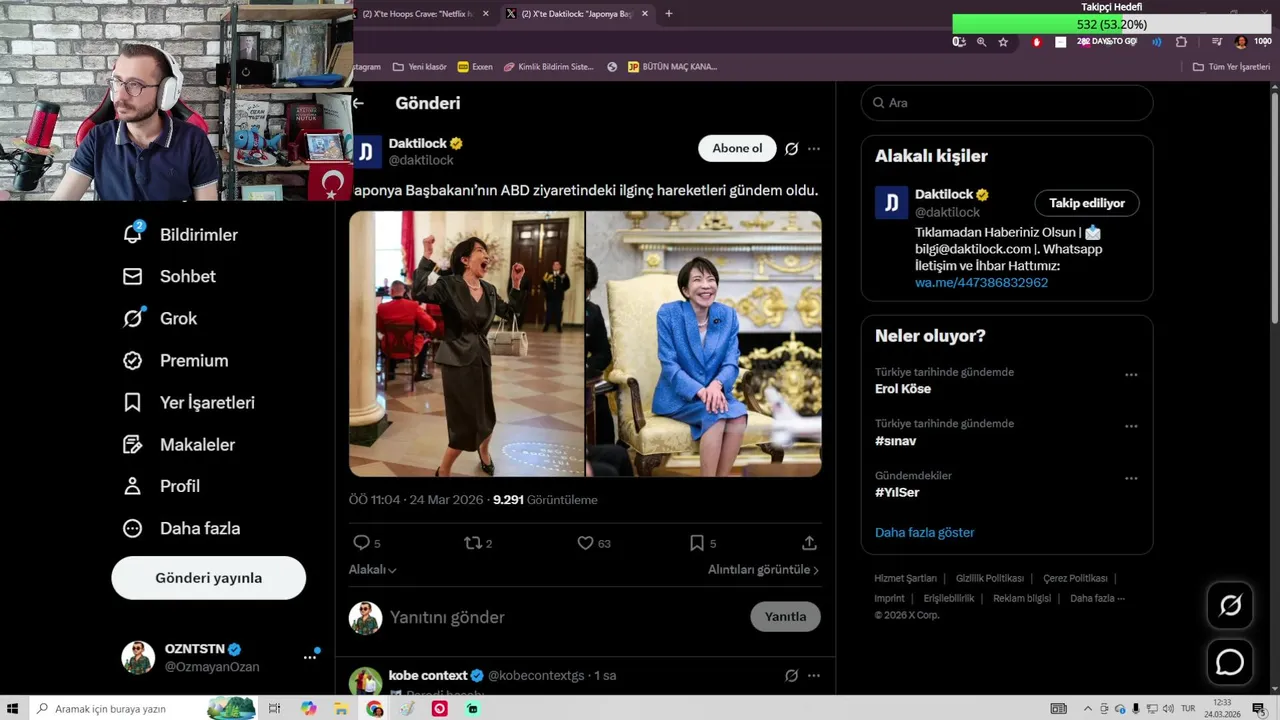Open Windows Start button
This screenshot has width=1280, height=720.
pos(13,708)
